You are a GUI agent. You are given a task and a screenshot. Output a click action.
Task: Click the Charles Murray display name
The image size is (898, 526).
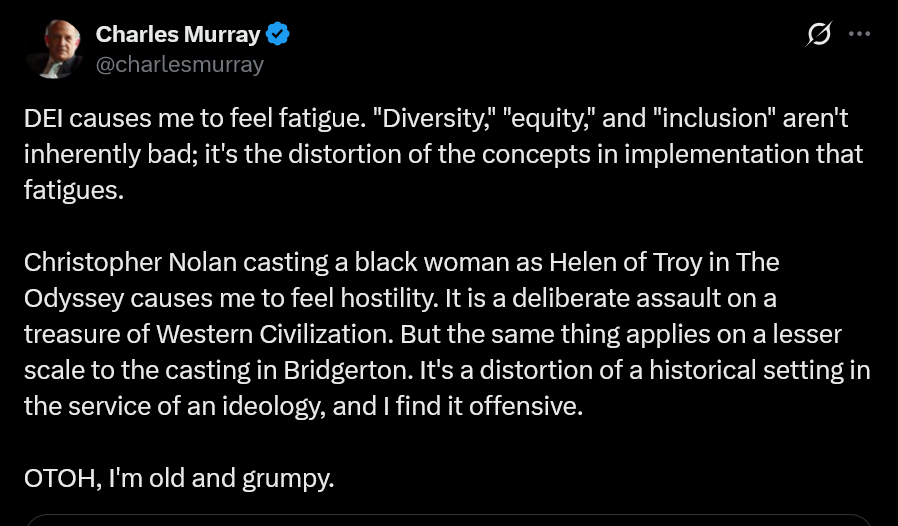[x=177, y=34]
